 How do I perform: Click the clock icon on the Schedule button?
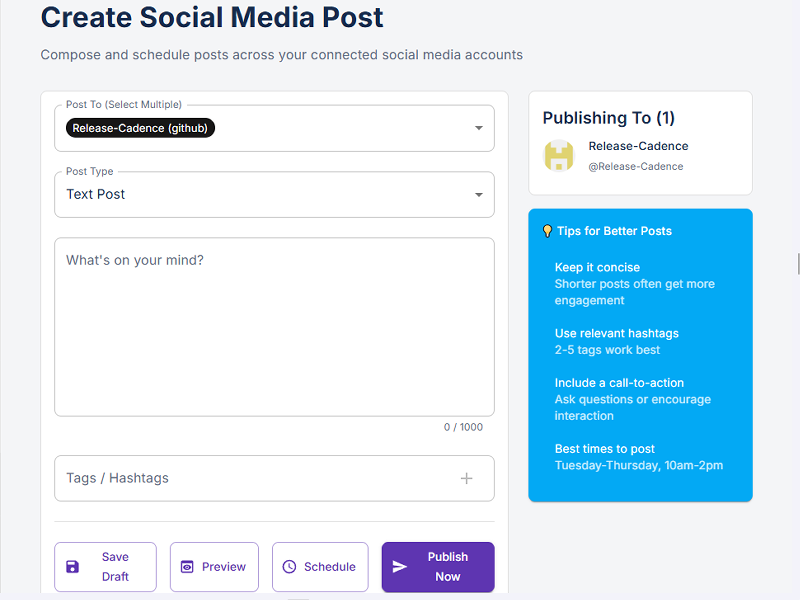[288, 566]
